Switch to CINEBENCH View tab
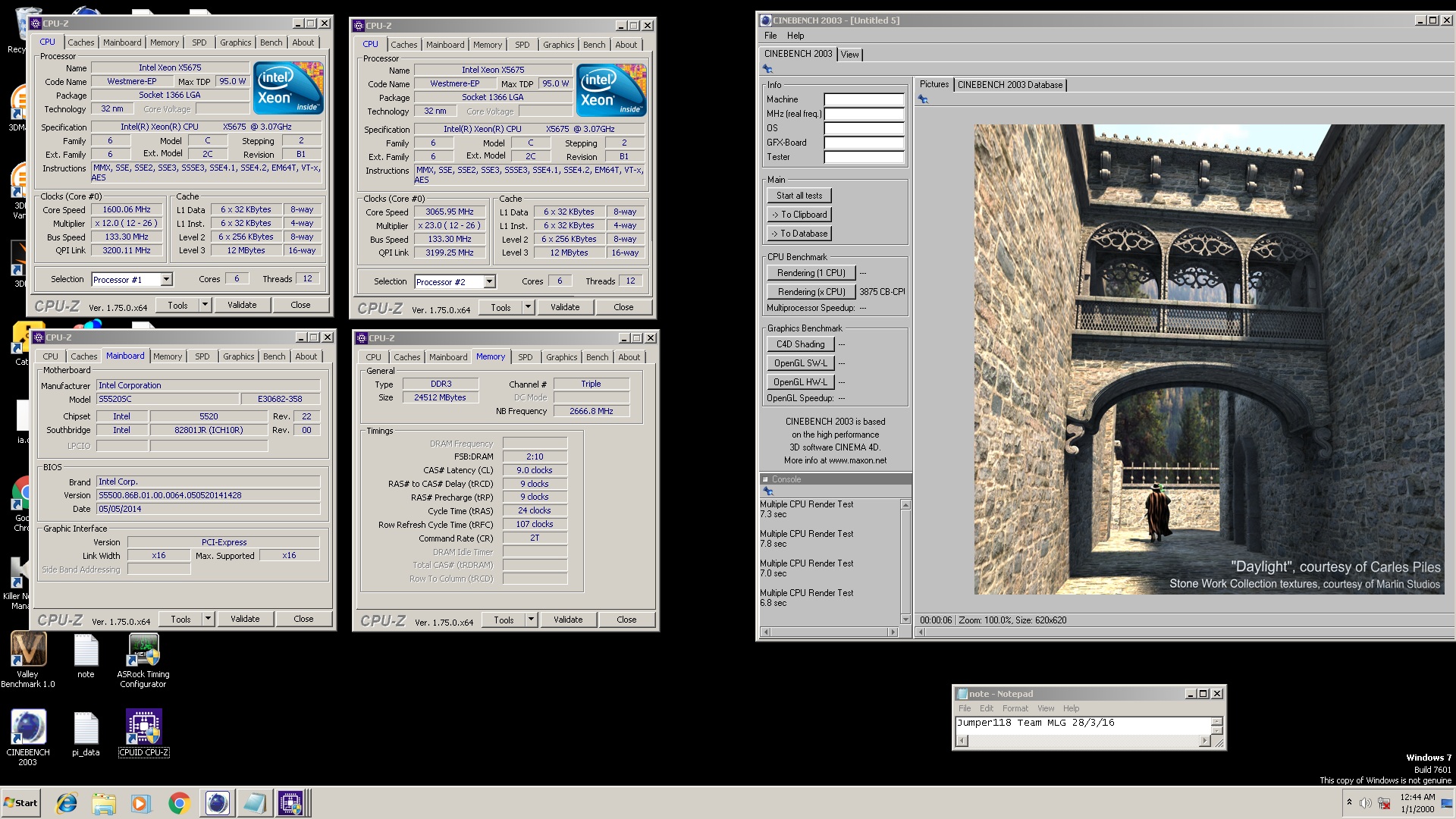Screen dimensions: 1456x819 (850, 55)
